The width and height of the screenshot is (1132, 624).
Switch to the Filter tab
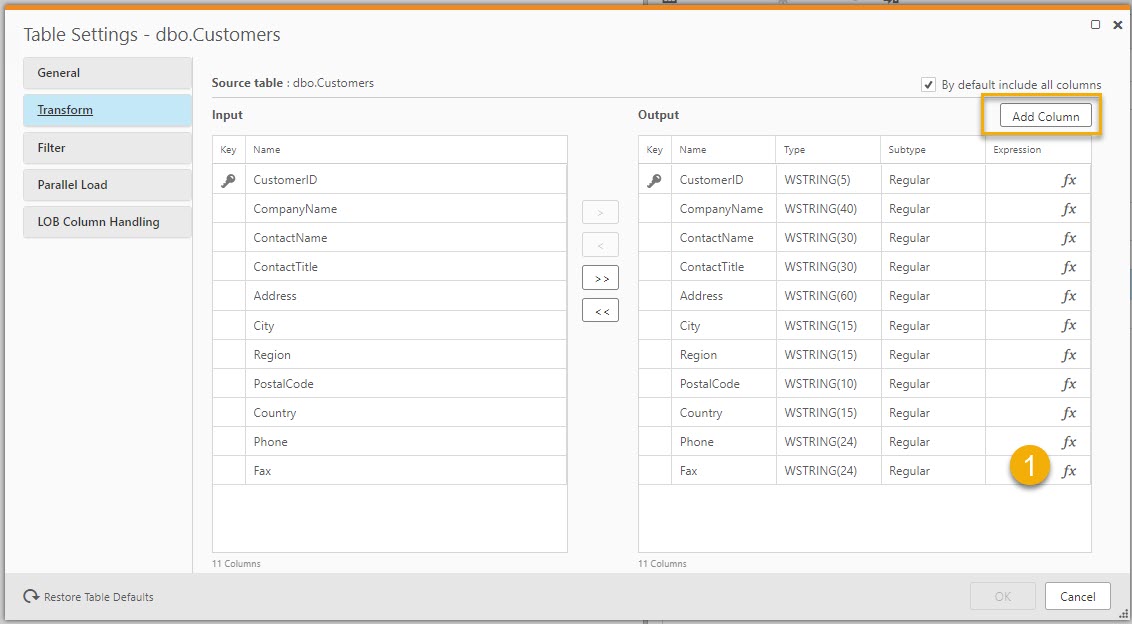pyautogui.click(x=107, y=148)
